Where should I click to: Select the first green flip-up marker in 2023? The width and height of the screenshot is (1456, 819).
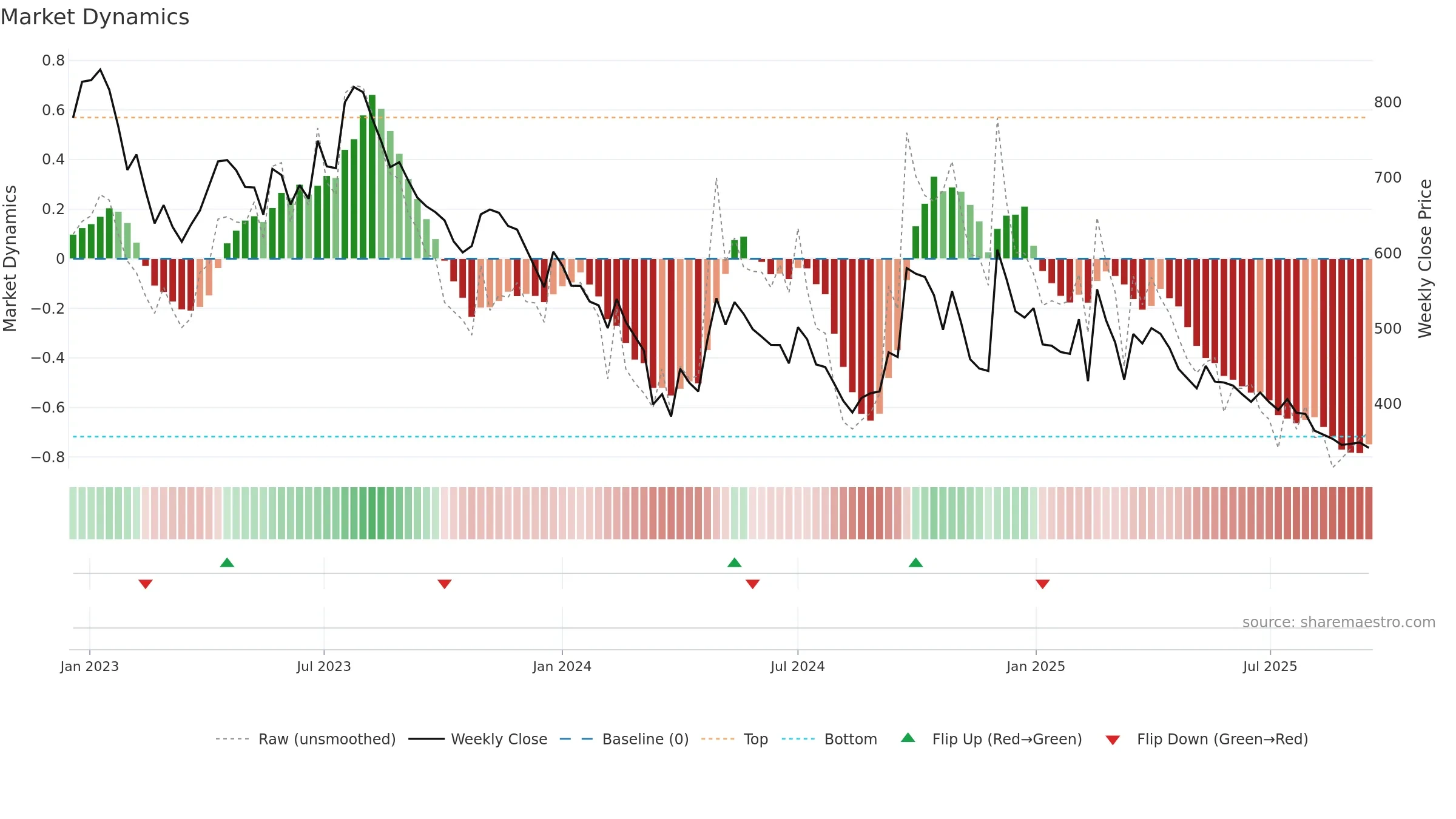click(227, 562)
